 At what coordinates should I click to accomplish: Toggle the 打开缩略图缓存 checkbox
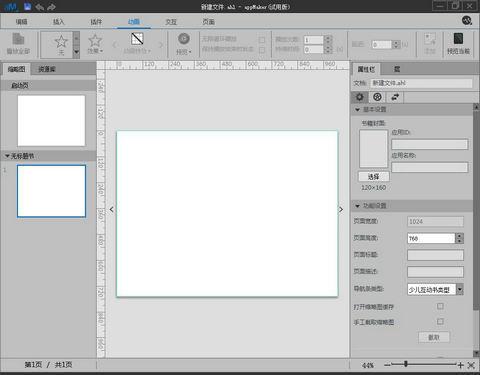pos(440,306)
